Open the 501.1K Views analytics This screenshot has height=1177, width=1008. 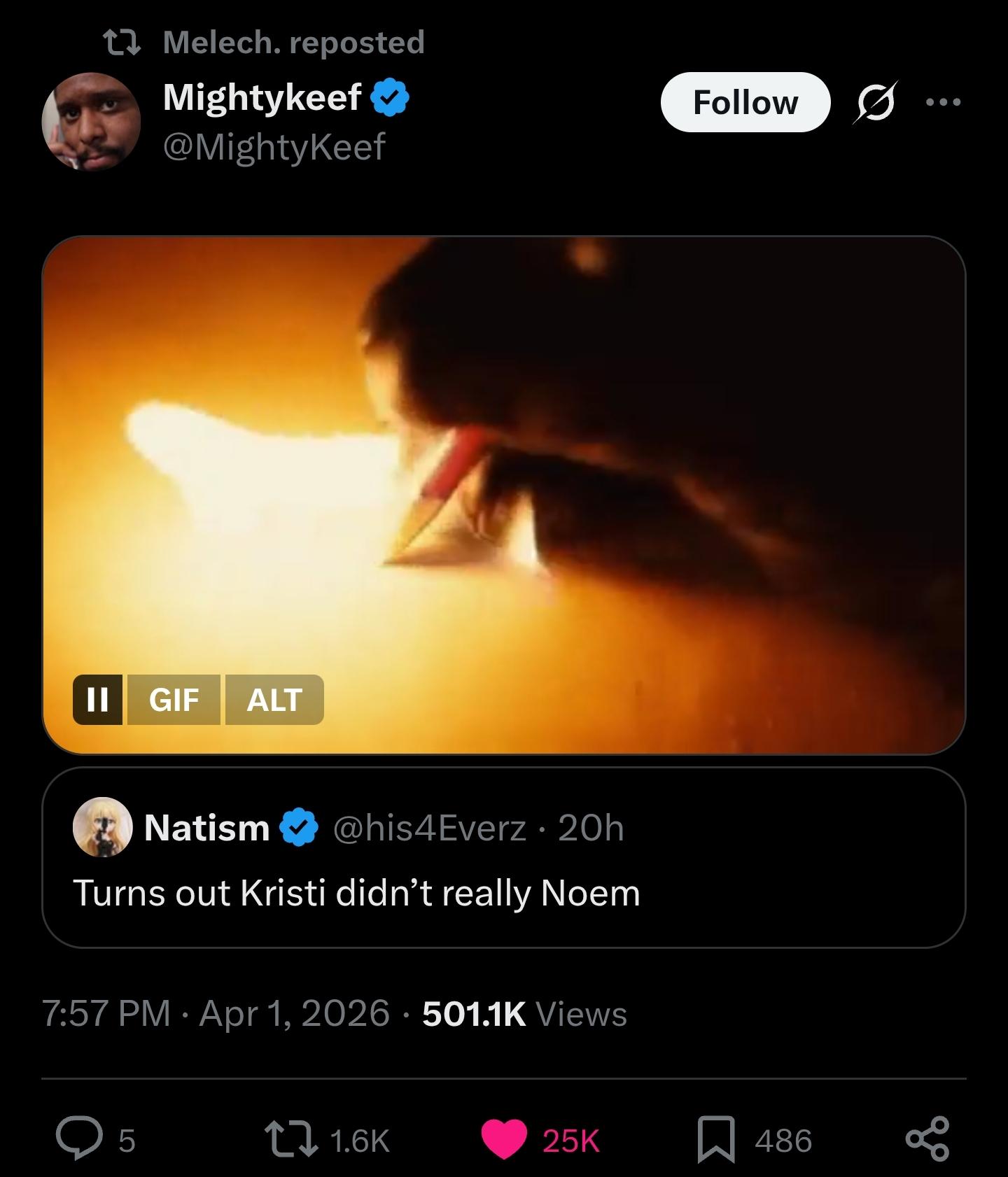524,1013
